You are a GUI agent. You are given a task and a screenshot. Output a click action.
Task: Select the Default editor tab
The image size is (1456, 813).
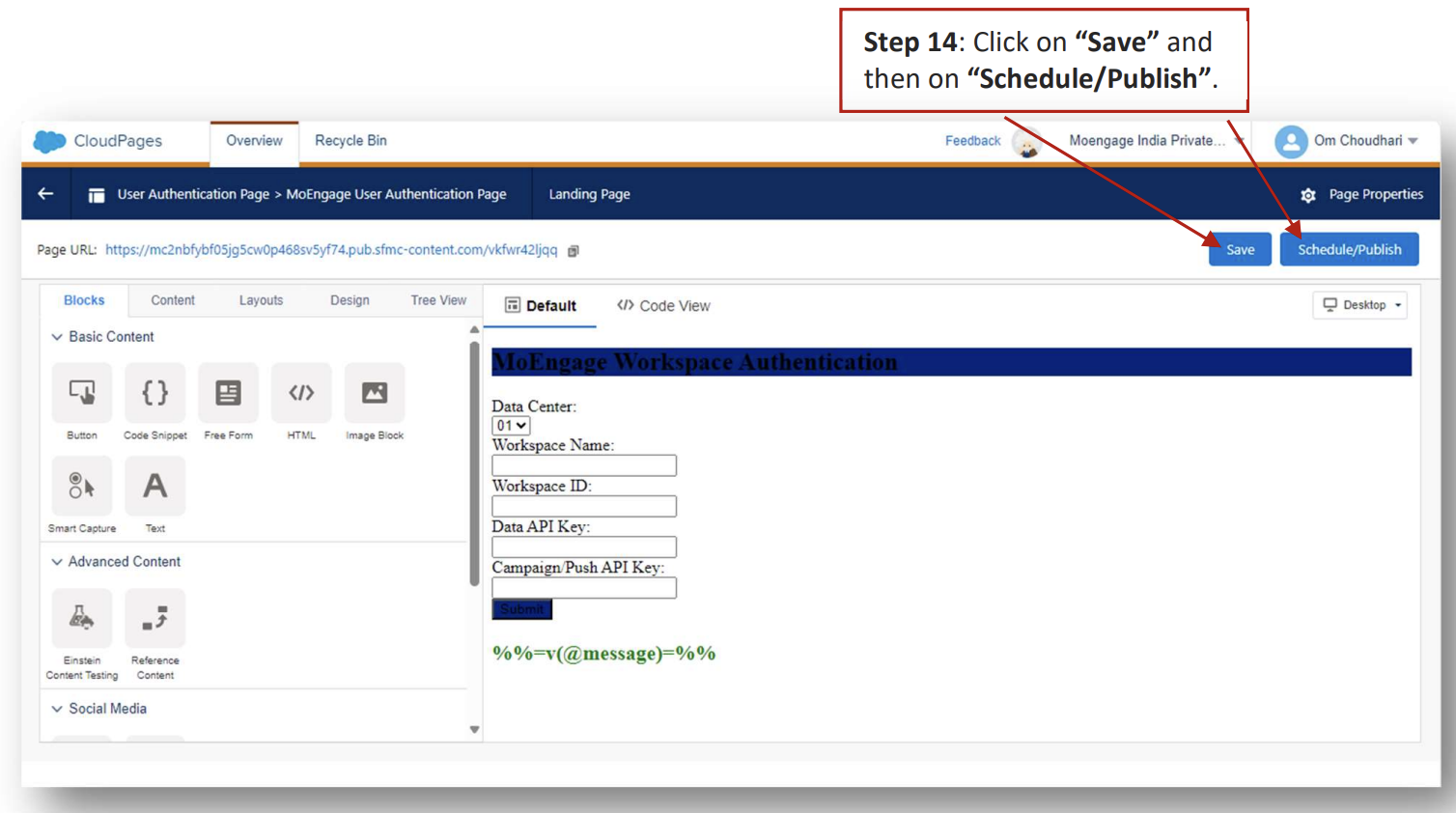coord(541,306)
